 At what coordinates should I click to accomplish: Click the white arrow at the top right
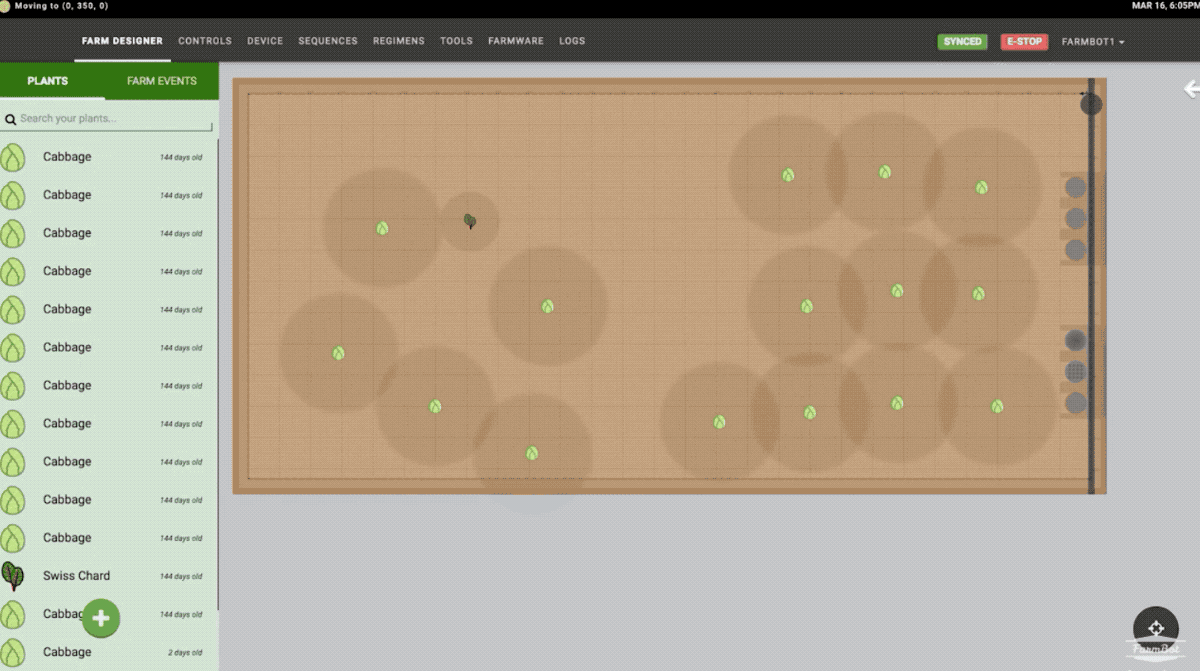[1190, 89]
